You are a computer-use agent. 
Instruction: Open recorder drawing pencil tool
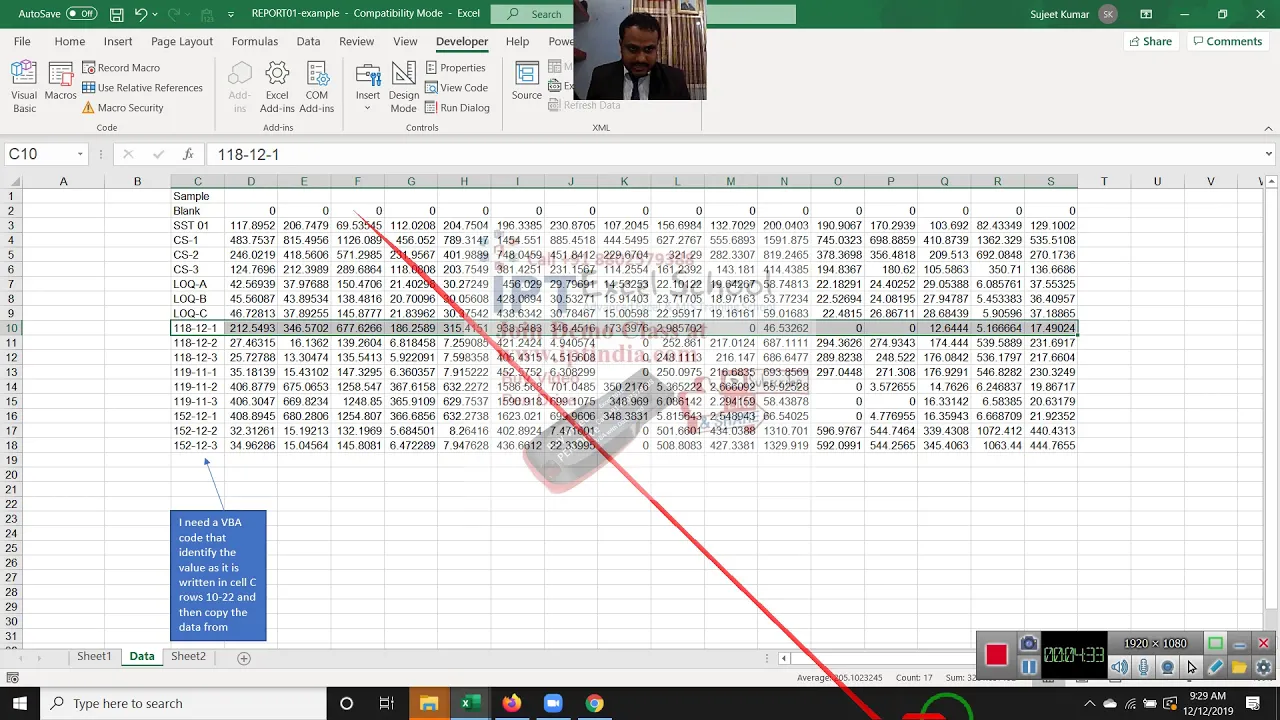point(1215,667)
